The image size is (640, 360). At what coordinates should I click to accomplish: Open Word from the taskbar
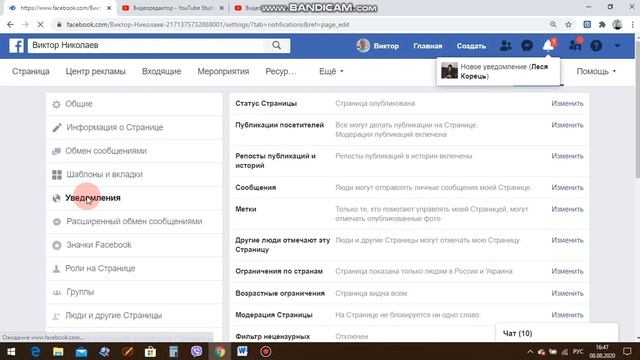242,351
